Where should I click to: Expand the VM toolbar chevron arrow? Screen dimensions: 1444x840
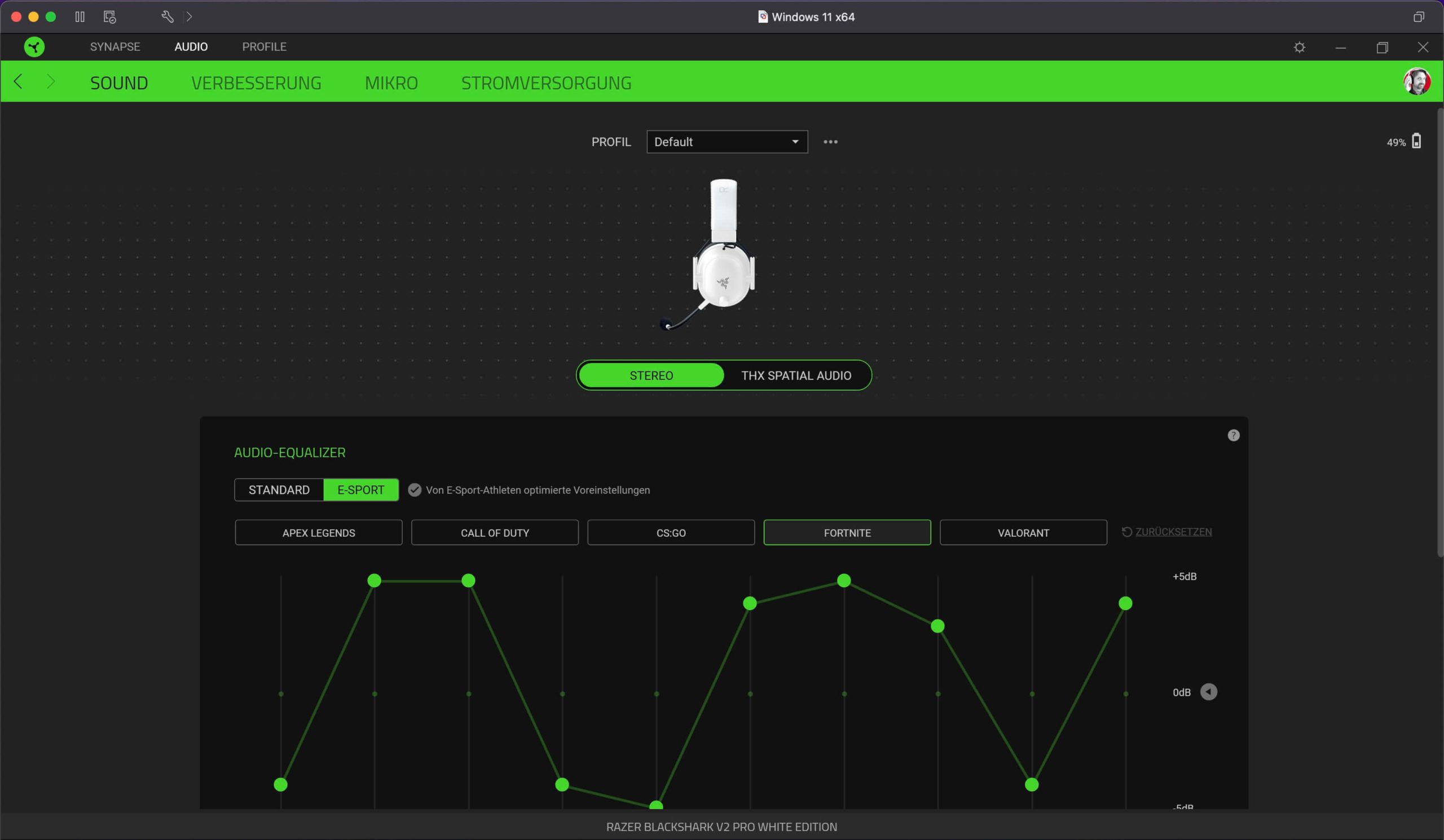189,16
